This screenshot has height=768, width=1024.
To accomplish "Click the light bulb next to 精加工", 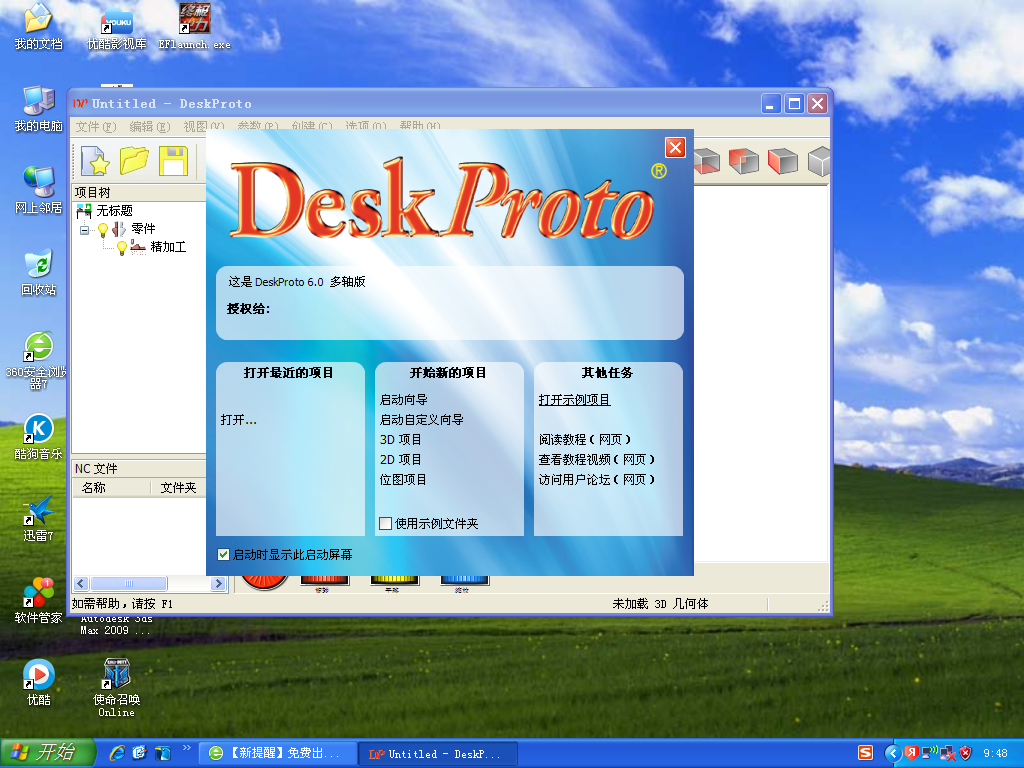I will [x=121, y=248].
